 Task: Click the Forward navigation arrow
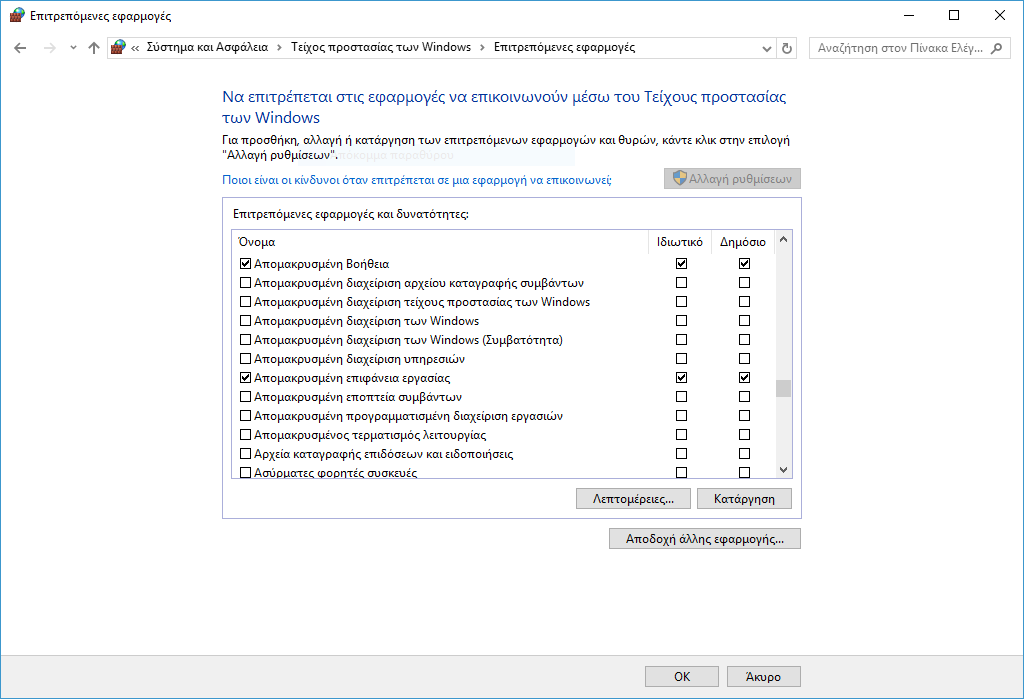point(50,48)
